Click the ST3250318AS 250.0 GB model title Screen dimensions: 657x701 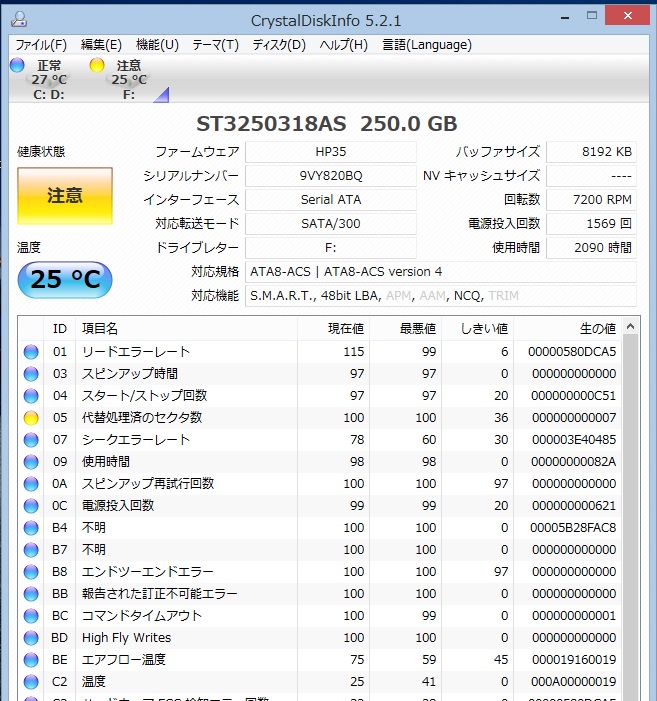[327, 124]
